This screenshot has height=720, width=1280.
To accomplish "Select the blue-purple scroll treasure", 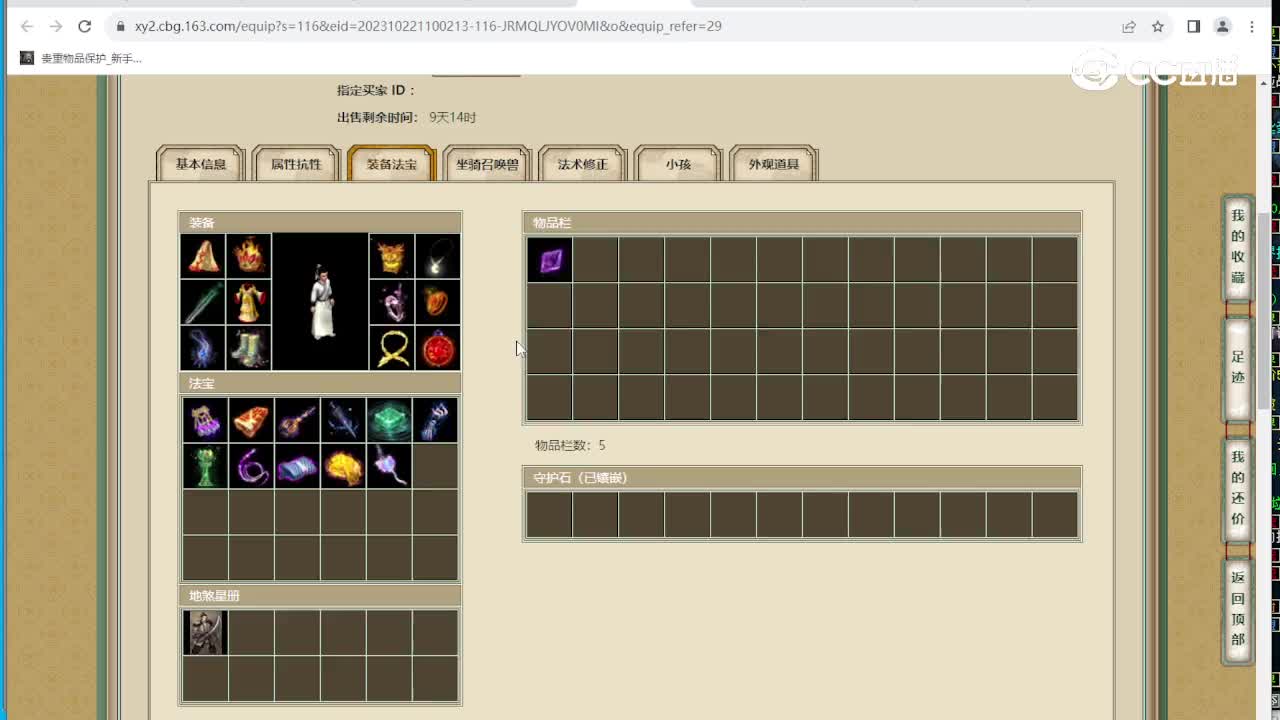I will (297, 466).
